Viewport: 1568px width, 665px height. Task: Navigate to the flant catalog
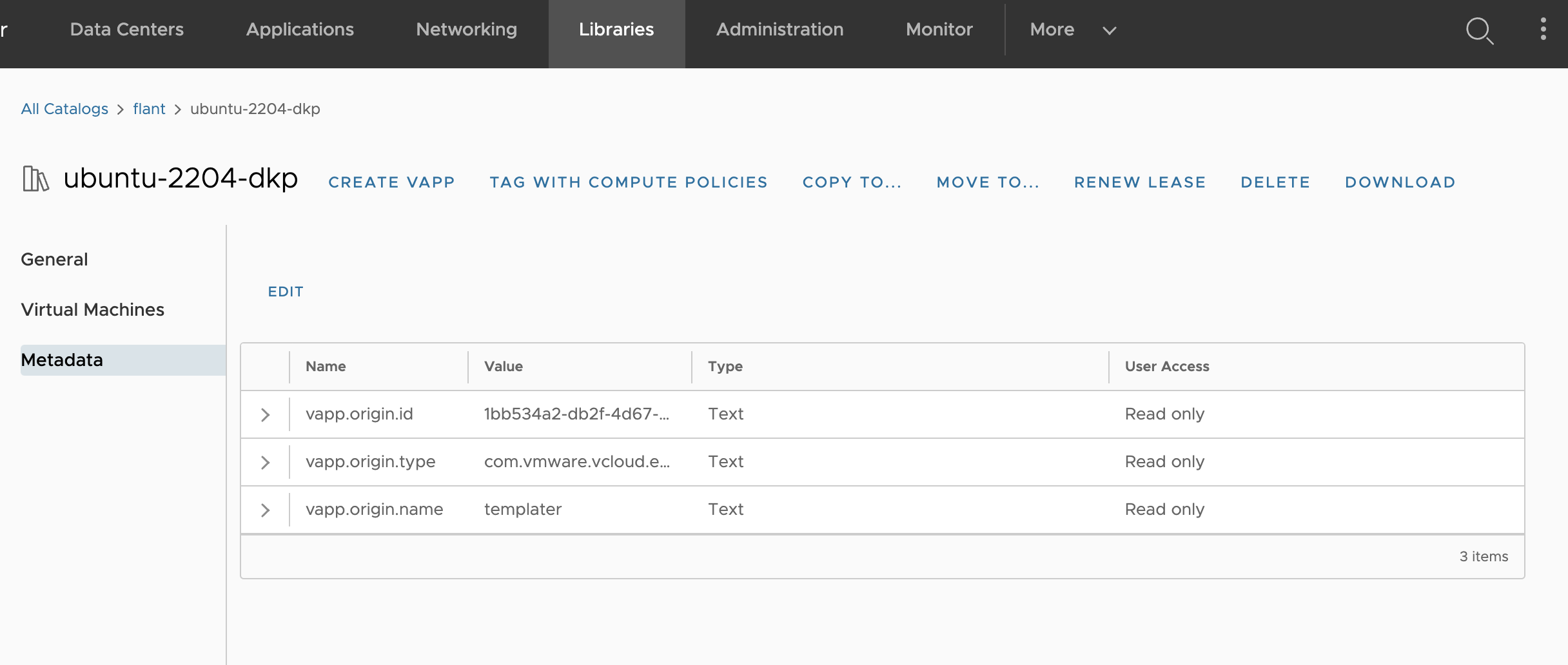[x=149, y=109]
